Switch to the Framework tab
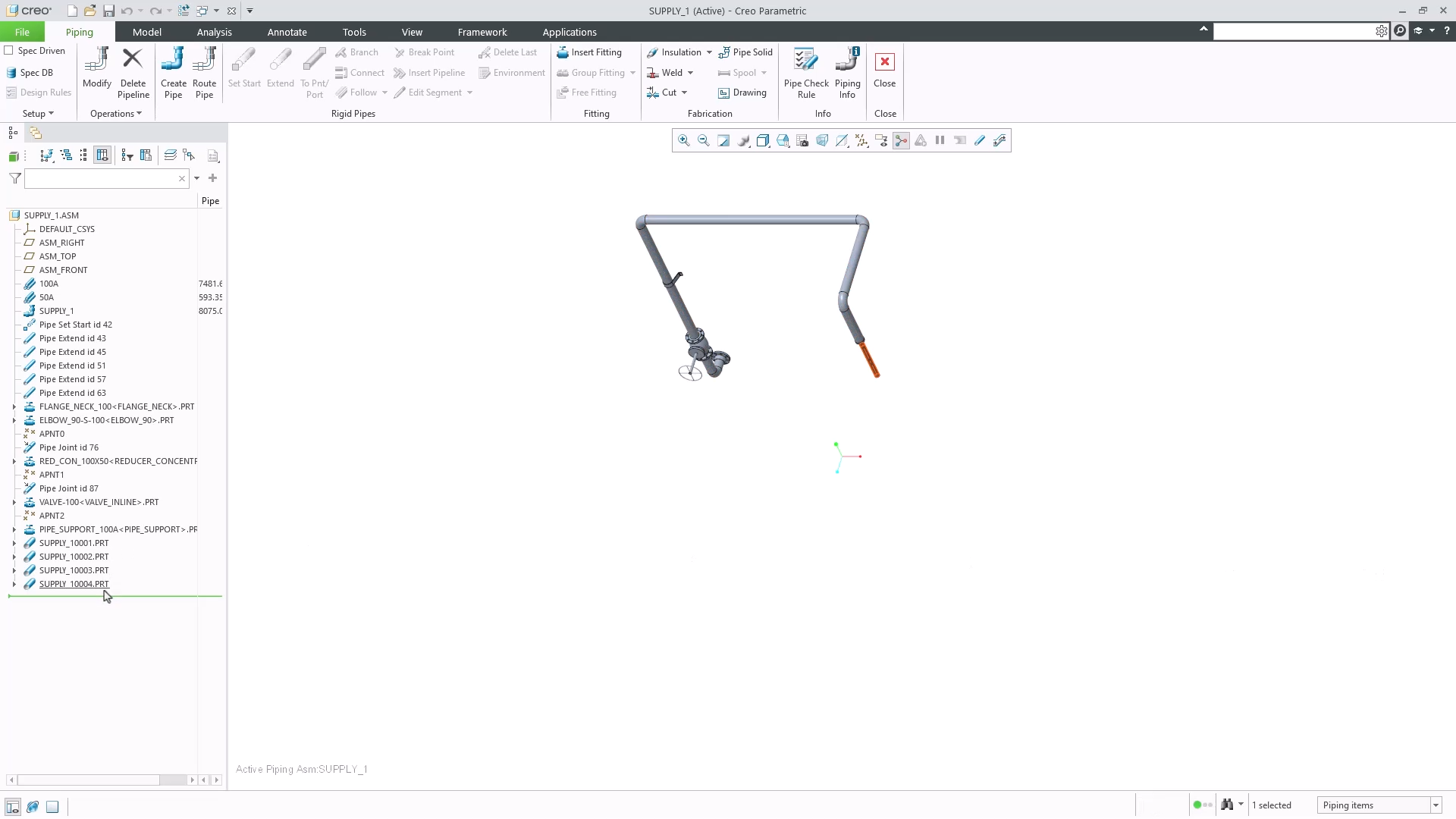This screenshot has width=1456, height=819. click(x=482, y=32)
